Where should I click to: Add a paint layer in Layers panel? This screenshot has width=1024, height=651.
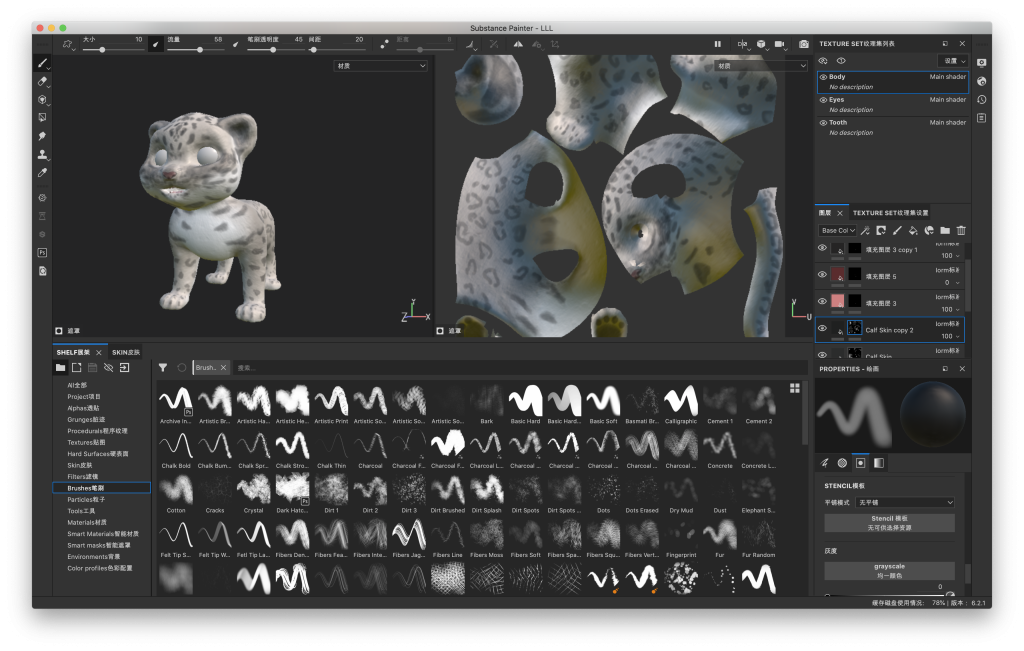(897, 230)
